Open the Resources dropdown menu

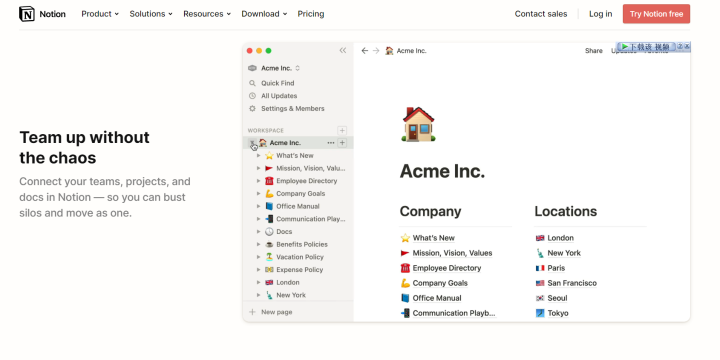[207, 14]
